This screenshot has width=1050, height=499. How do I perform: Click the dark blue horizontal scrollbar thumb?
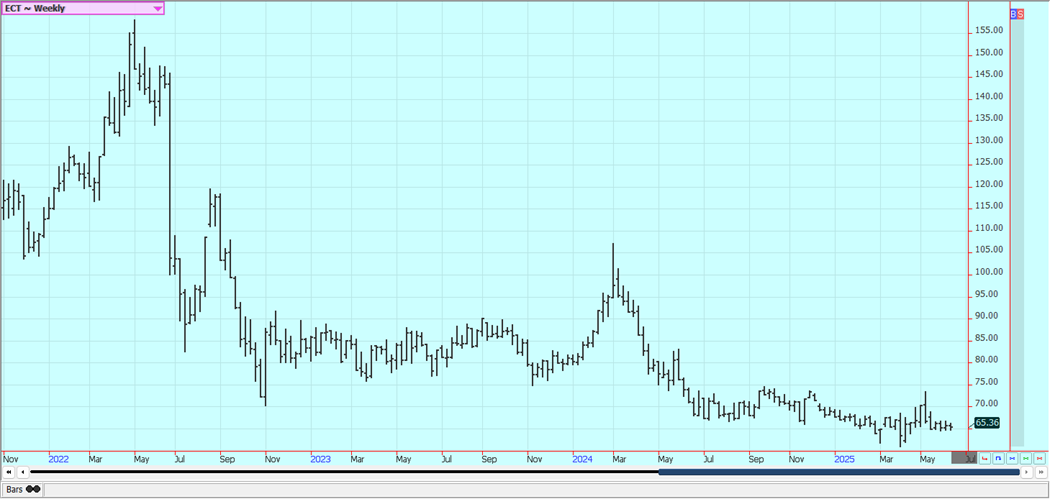tap(838, 472)
